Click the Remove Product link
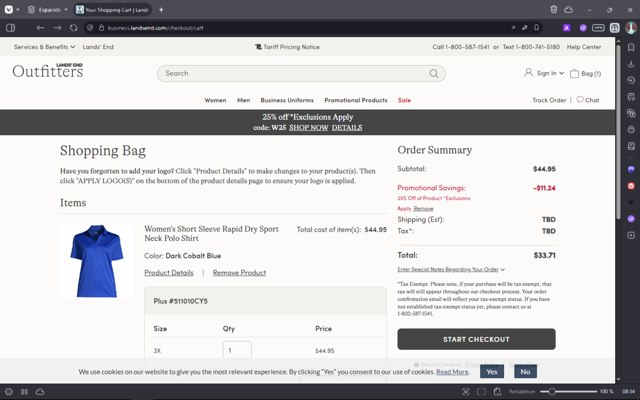This screenshot has height=400, width=640. point(239,273)
